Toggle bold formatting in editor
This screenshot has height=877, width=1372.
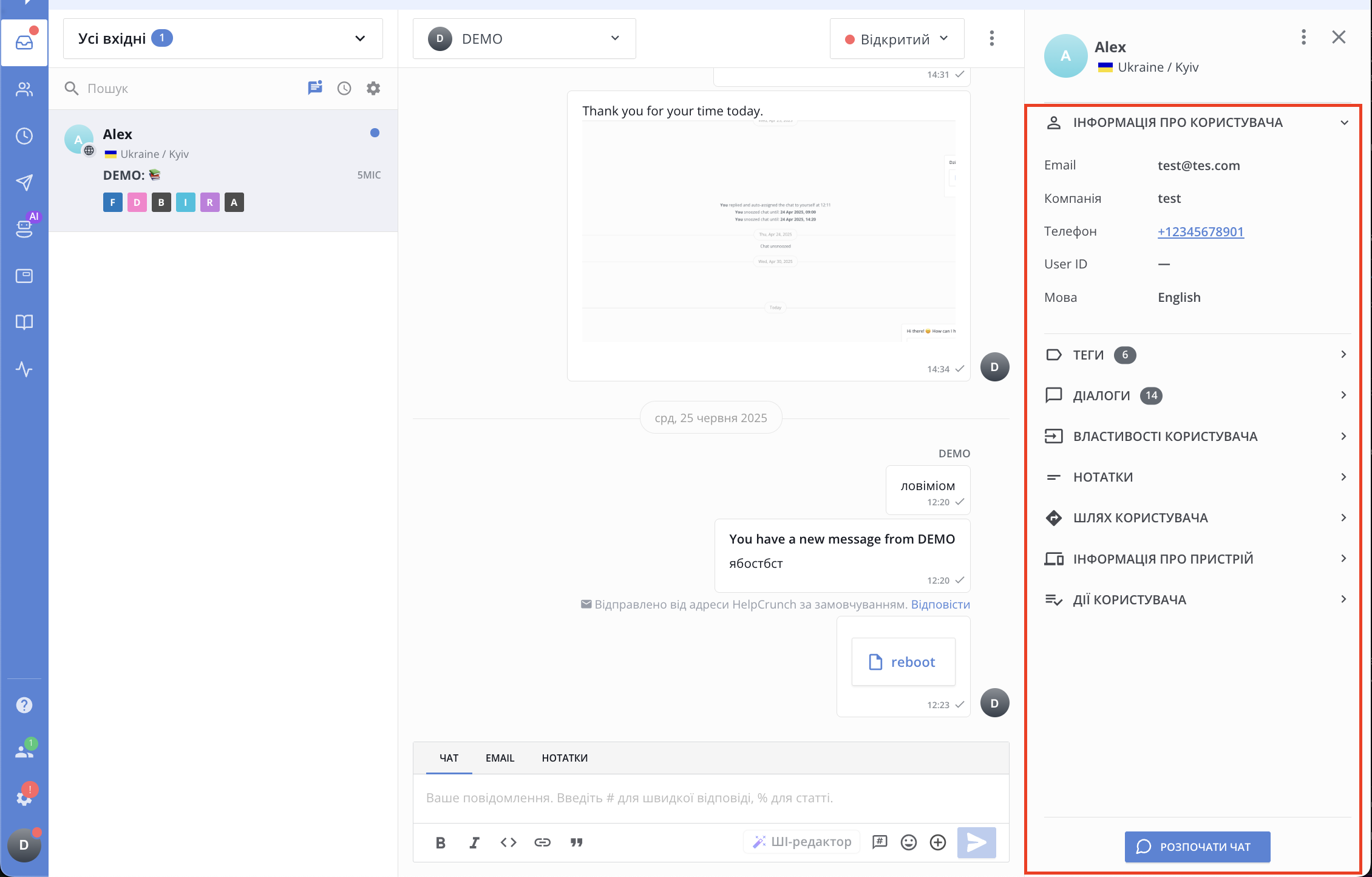coord(441,842)
